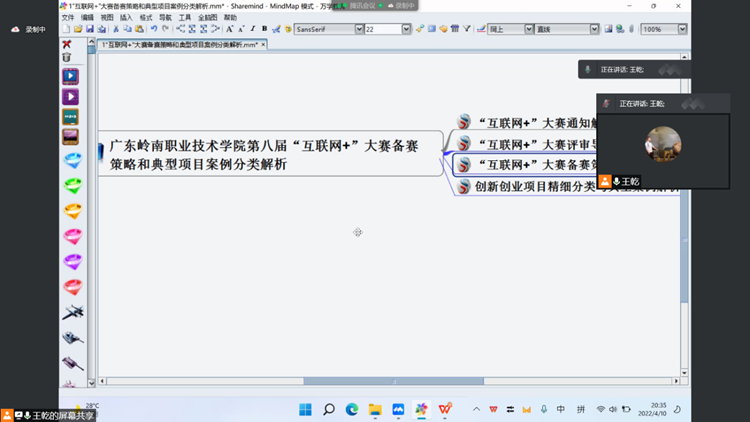Open File Explorer from taskbar
This screenshot has width=750, height=422.
(375, 410)
